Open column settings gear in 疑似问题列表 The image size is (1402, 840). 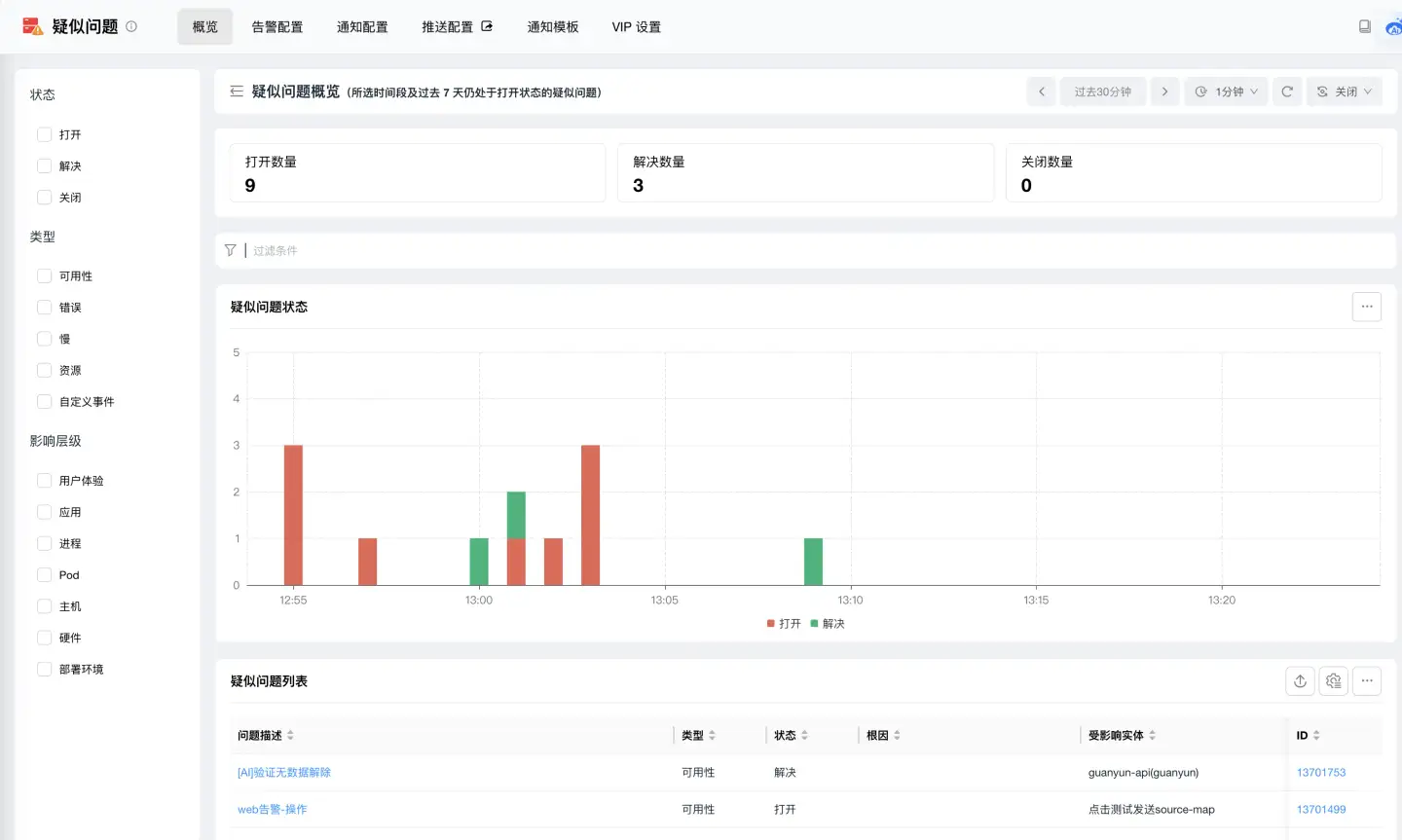[1333, 681]
